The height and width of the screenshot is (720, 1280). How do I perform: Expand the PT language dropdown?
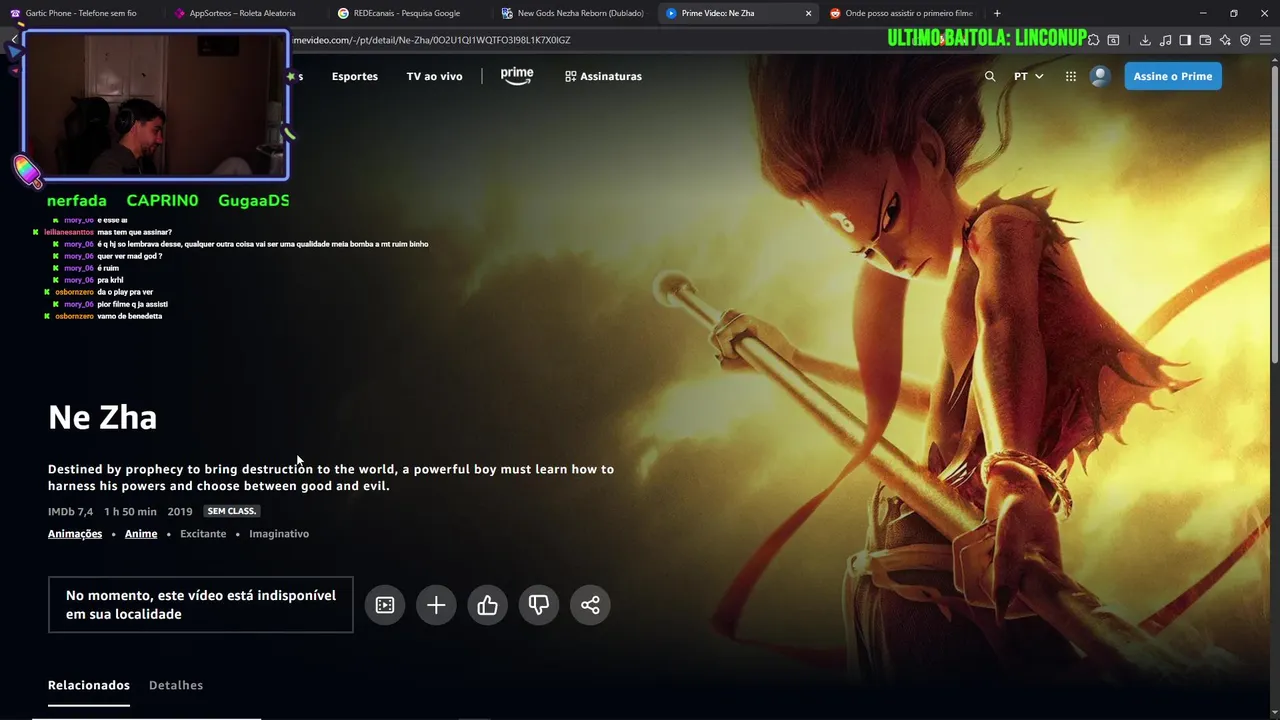1029,76
